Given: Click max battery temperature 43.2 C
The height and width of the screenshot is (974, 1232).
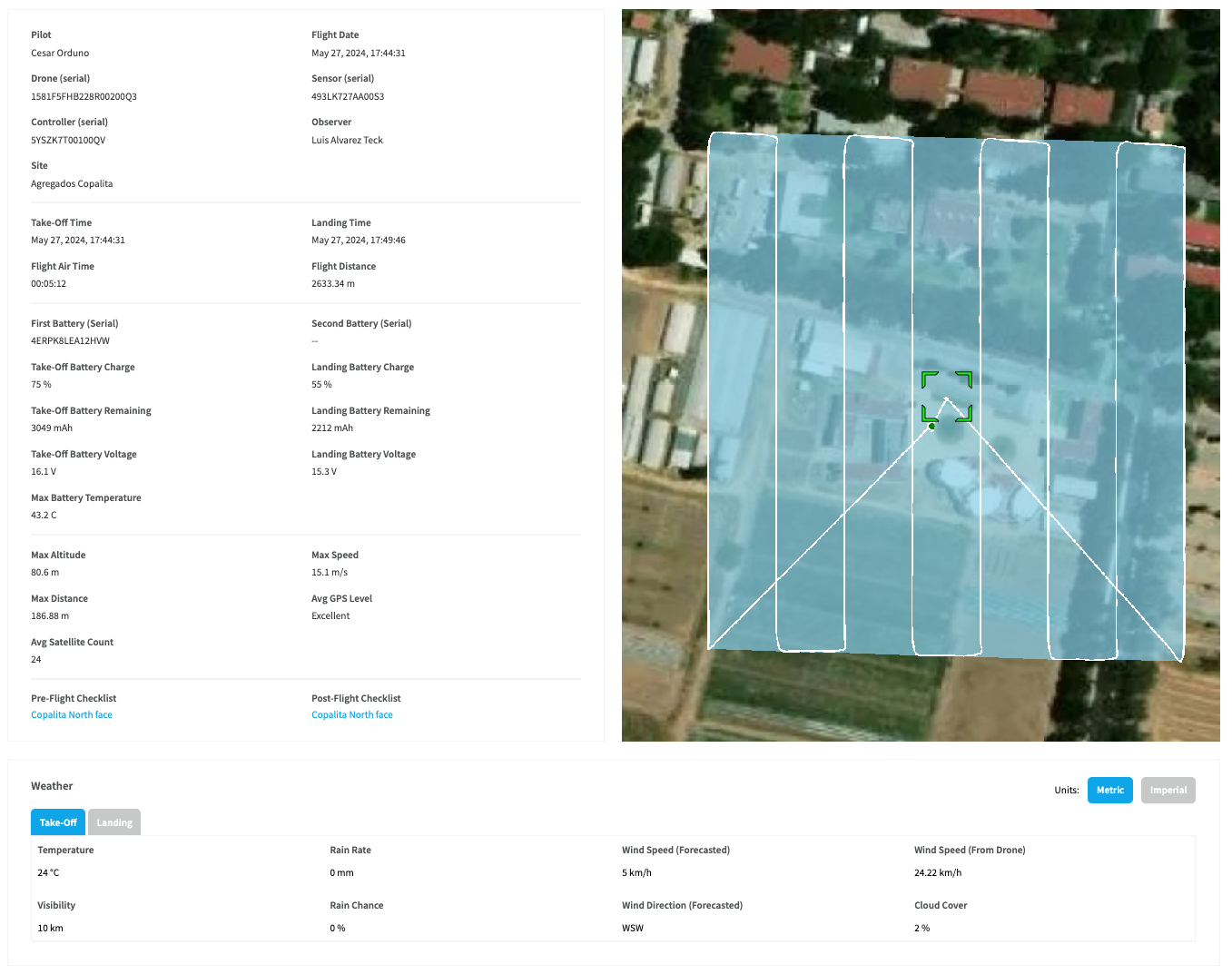Looking at the screenshot, I should [44, 516].
